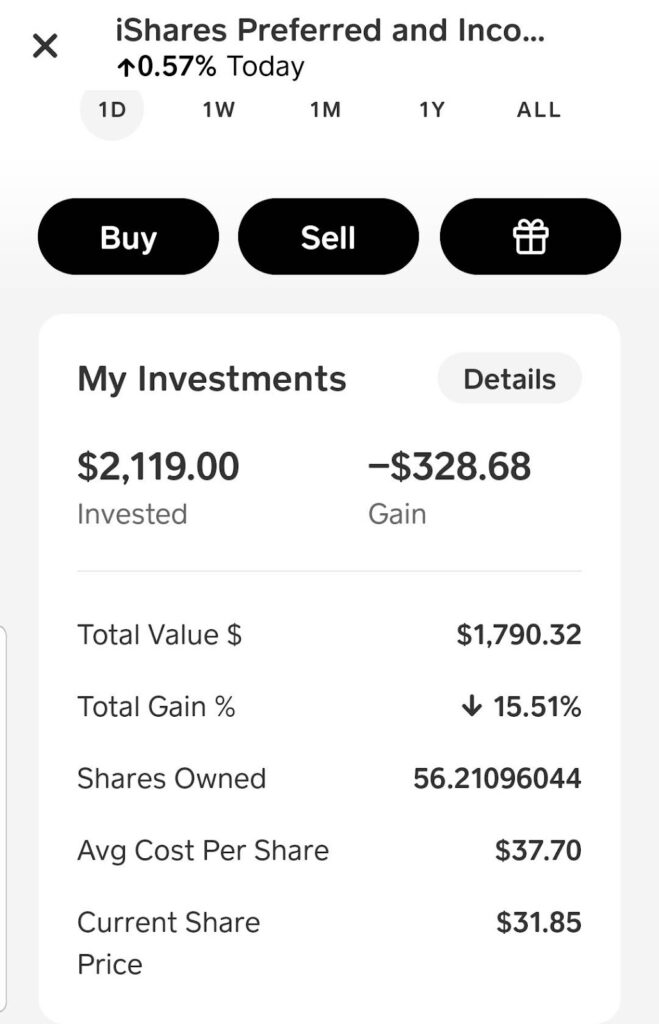Tap the Current Share Price $31.85
659x1024 pixels.
pyautogui.click(x=538, y=923)
